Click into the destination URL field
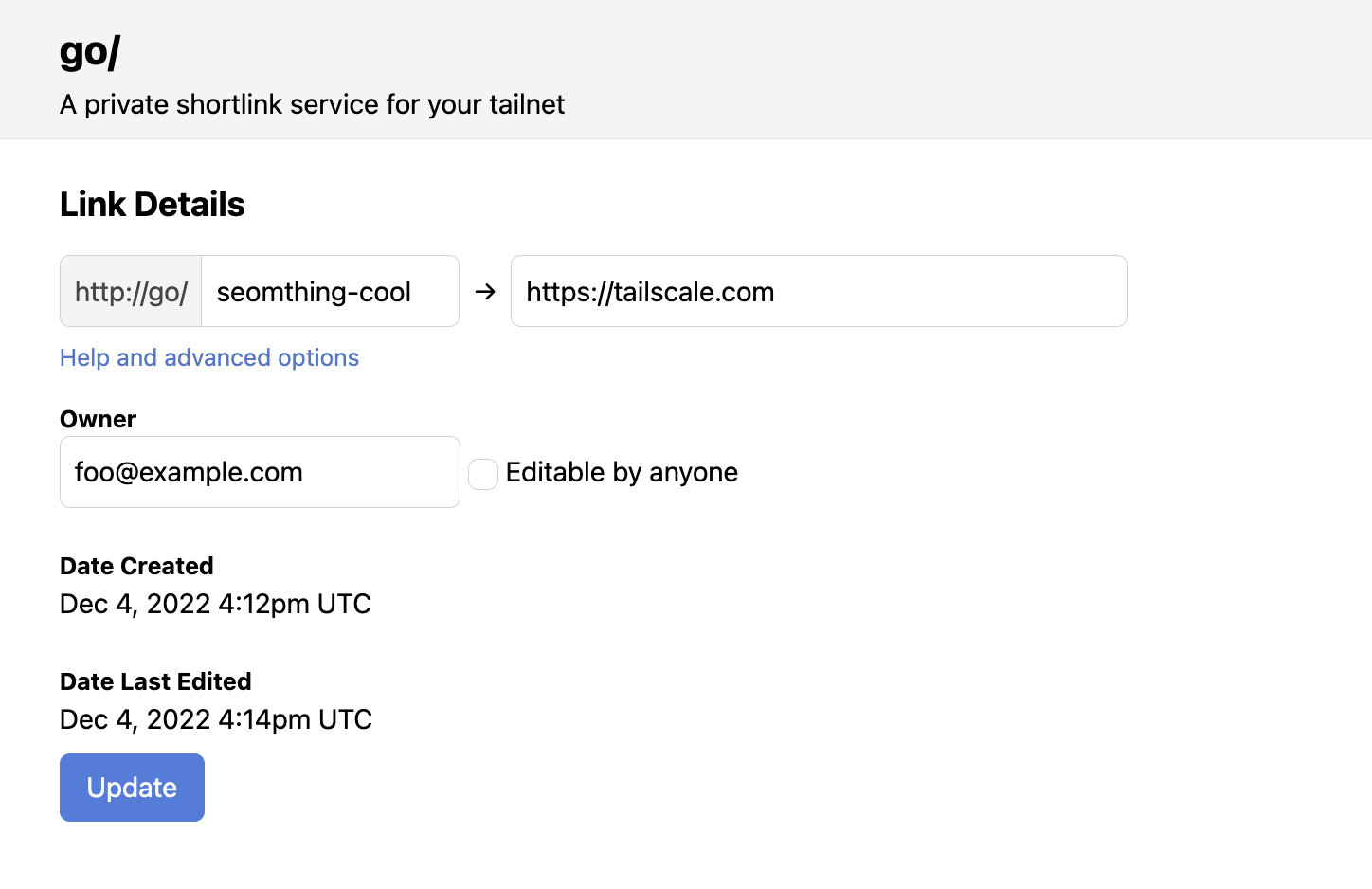Viewport: 1372px width, 889px height. point(819,292)
